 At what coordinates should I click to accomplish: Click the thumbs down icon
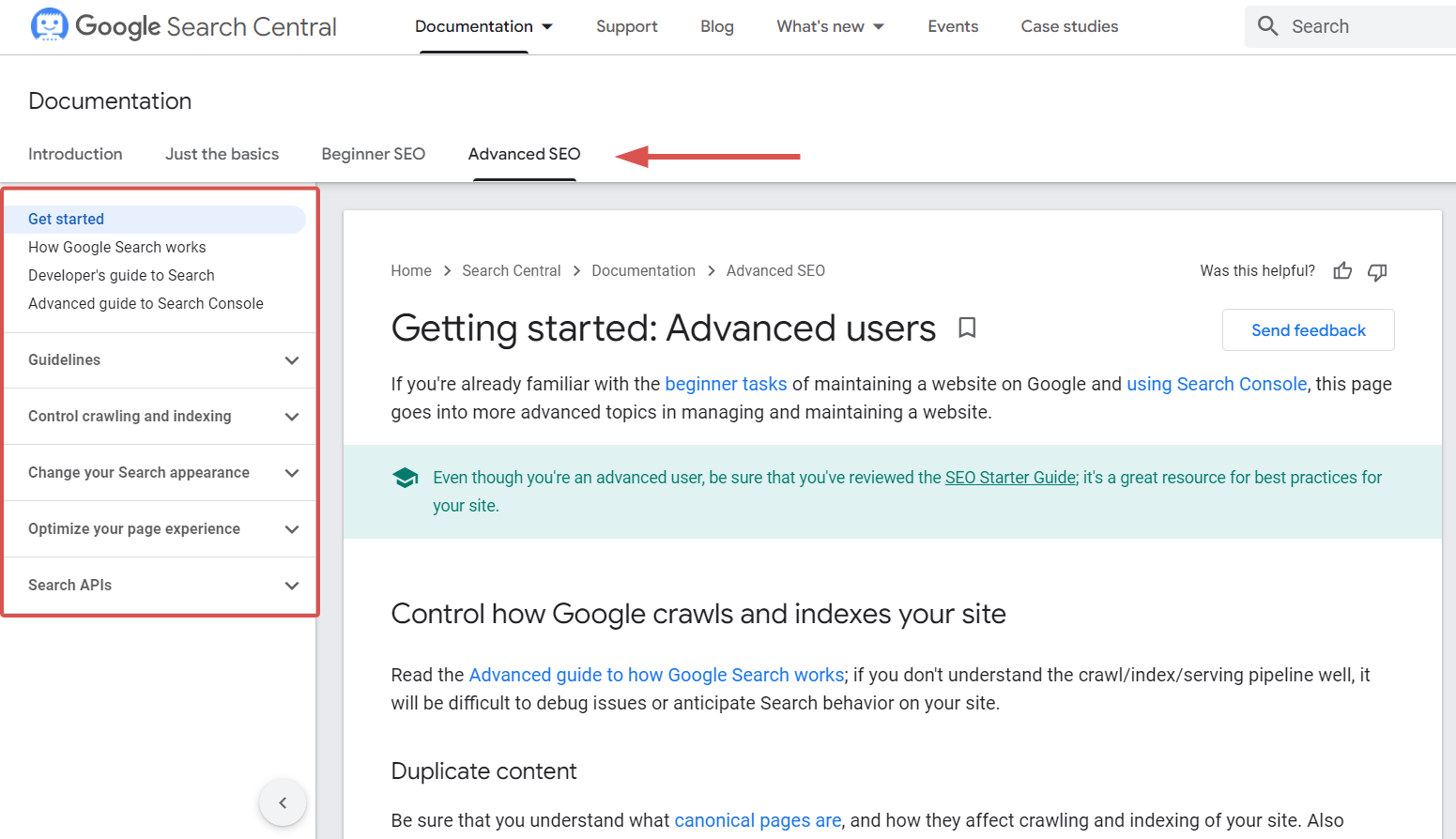coord(1377,271)
